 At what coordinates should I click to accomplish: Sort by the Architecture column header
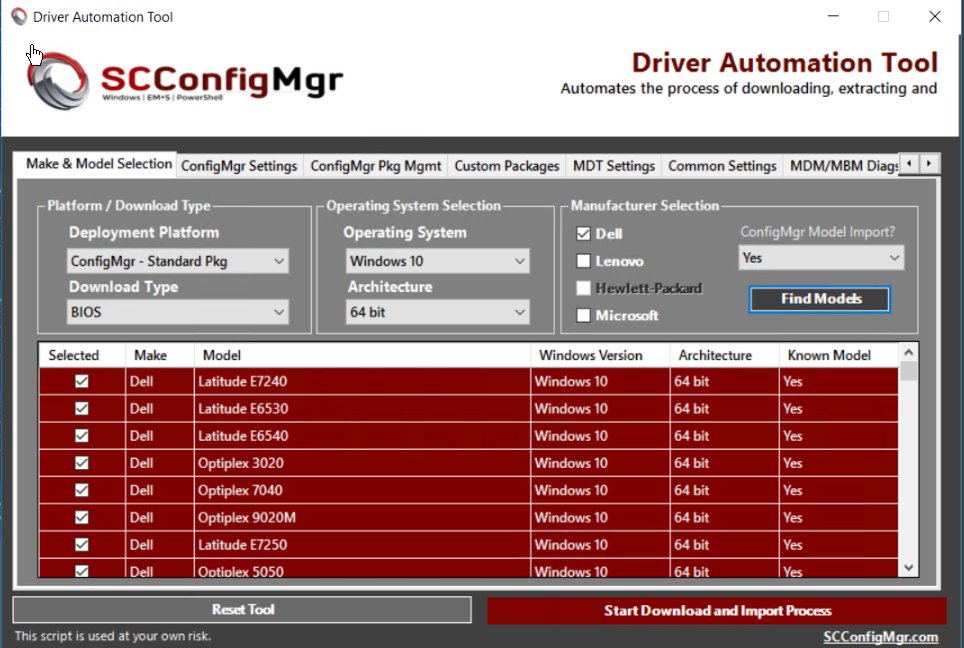coord(724,355)
